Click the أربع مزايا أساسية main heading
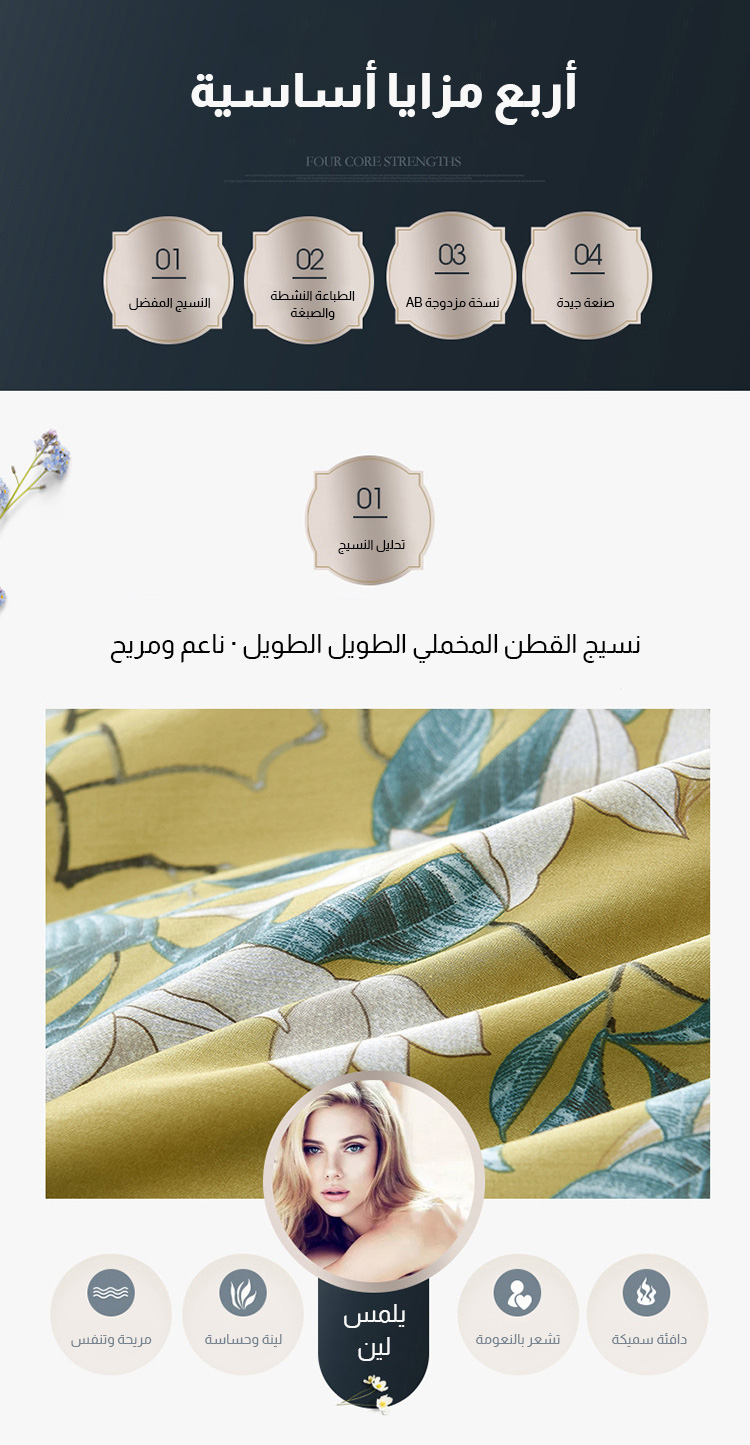This screenshot has height=1445, width=750. tap(384, 93)
